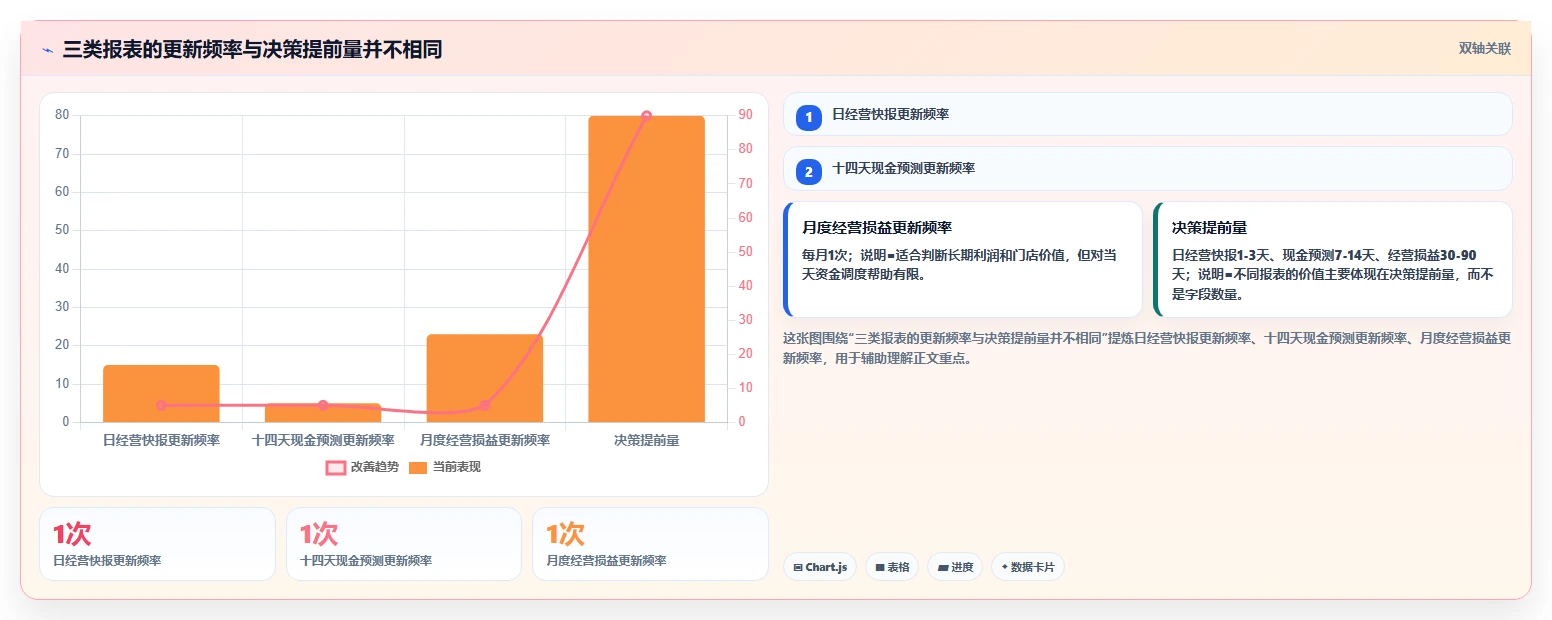Viewport: 1552px width, 620px height.
Task: Click the 决策提前量 orange bar
Action: [646, 269]
